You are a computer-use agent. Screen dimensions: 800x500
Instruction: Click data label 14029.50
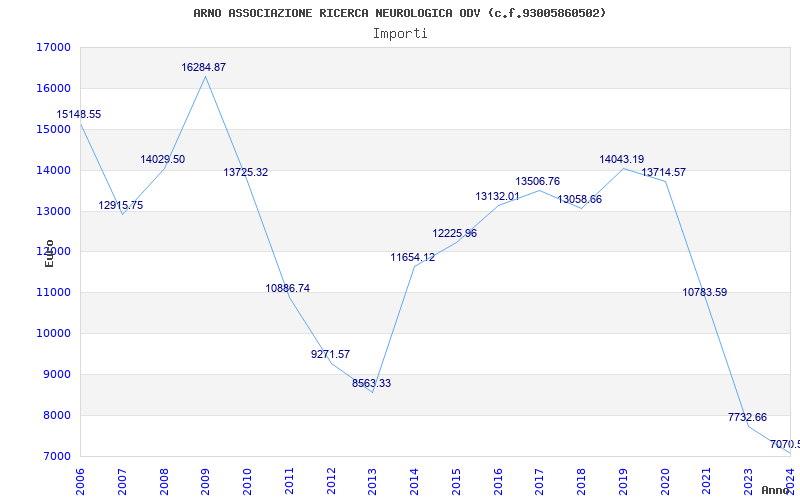coord(163,159)
